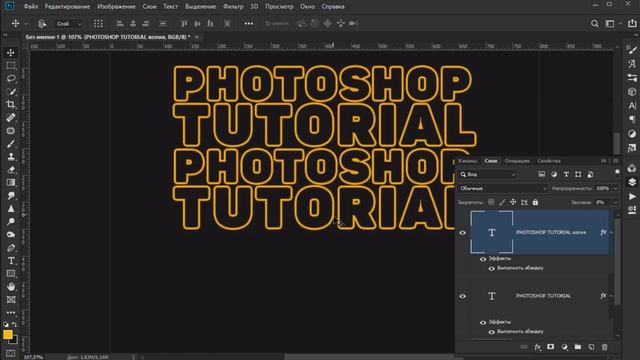Collapse effects on the копия layer
The image size is (640, 360).
pos(611,232)
